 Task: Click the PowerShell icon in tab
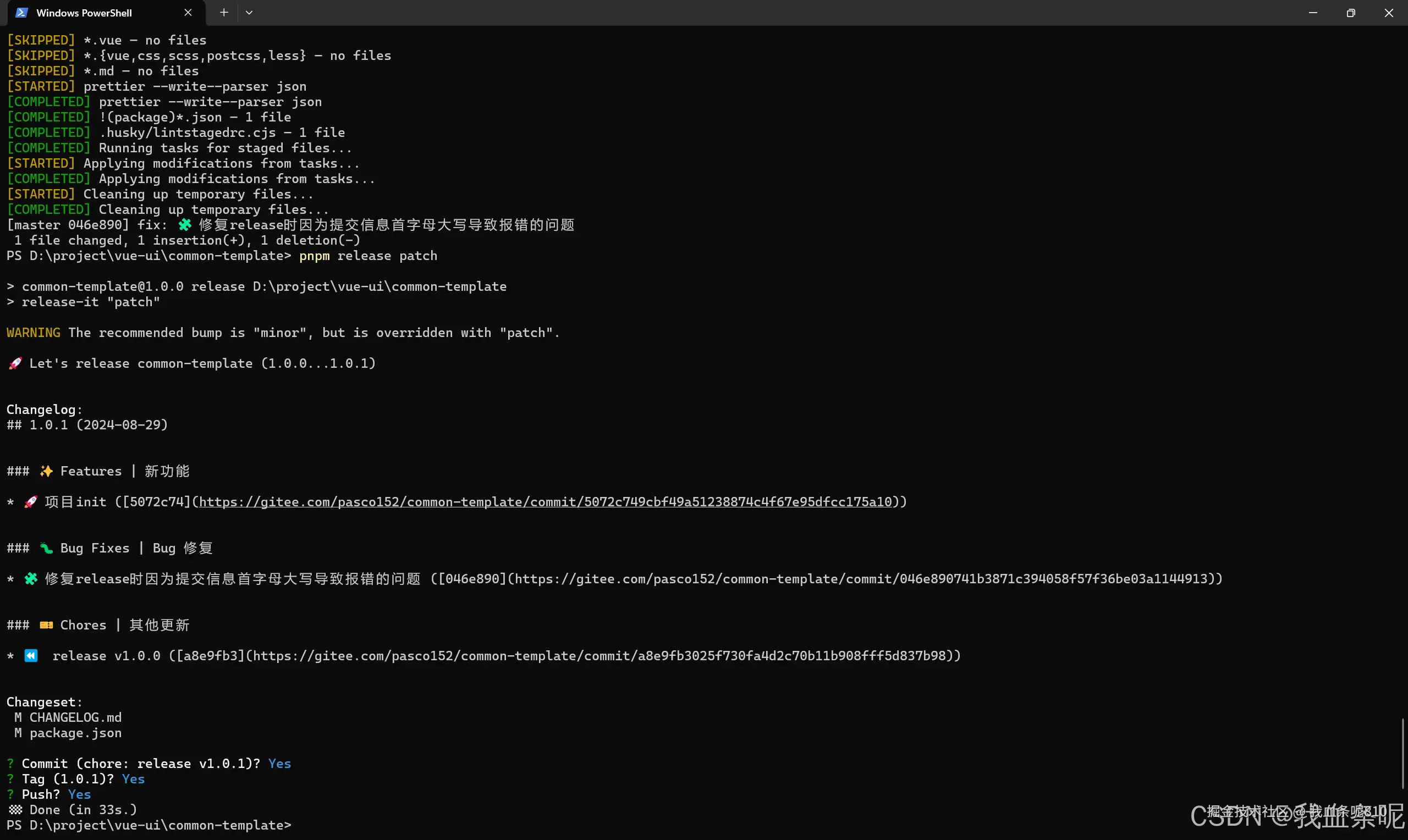[21, 13]
